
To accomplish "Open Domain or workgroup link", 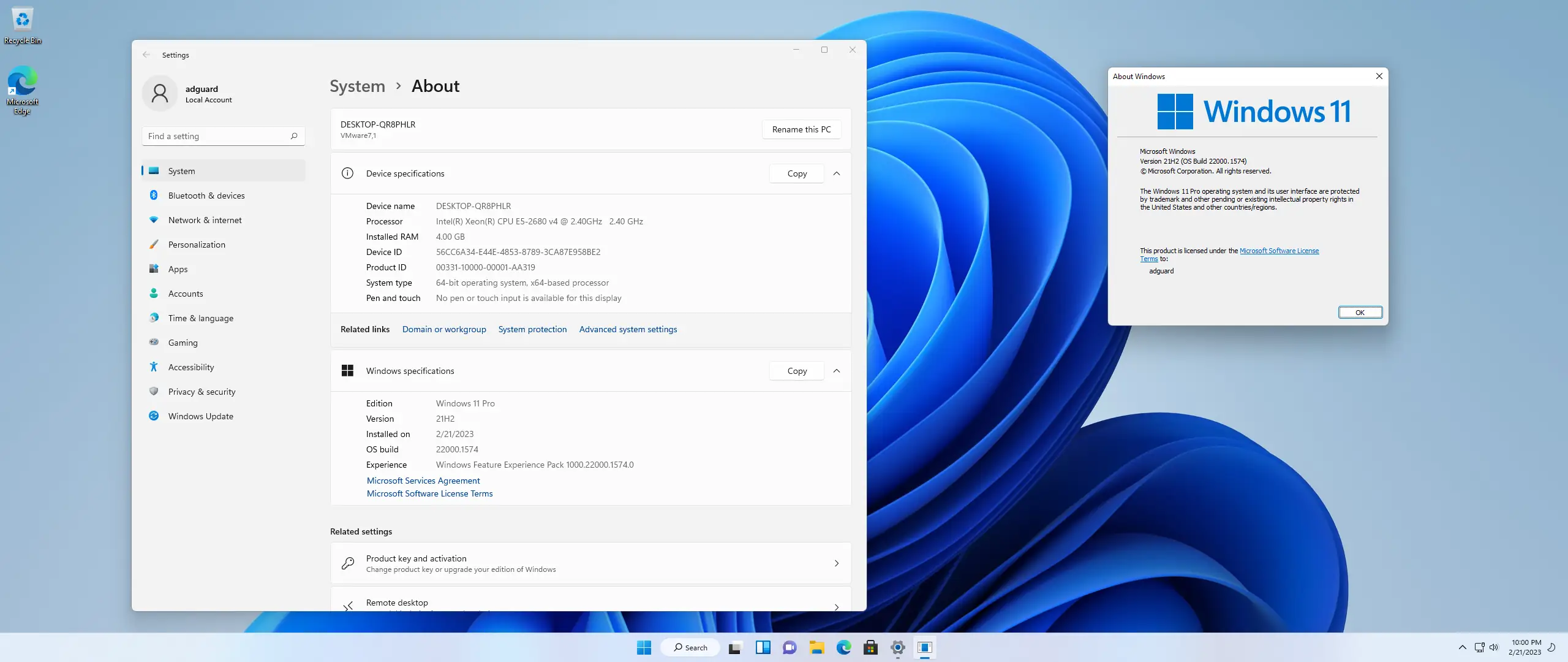I will click(444, 329).
